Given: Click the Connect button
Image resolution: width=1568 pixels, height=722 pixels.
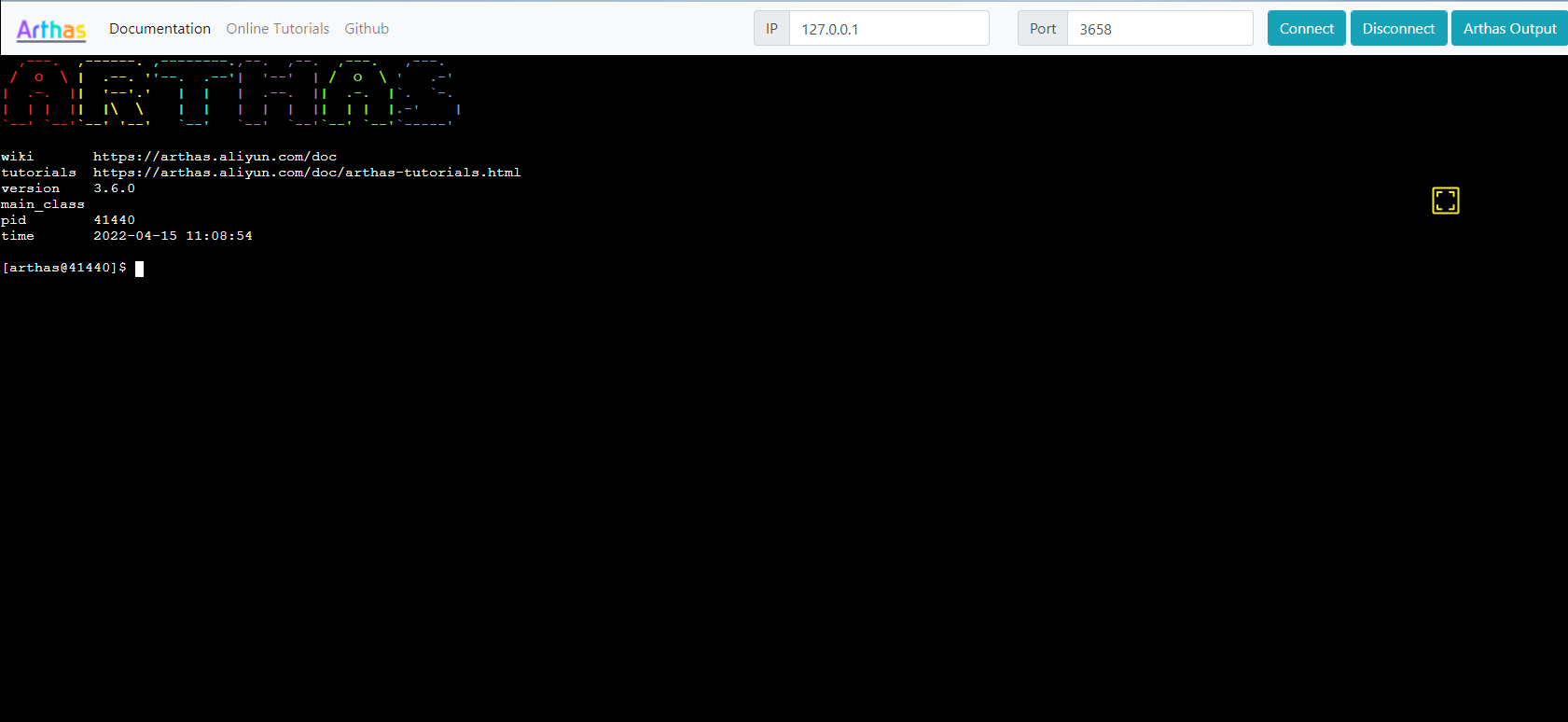Looking at the screenshot, I should [1306, 28].
